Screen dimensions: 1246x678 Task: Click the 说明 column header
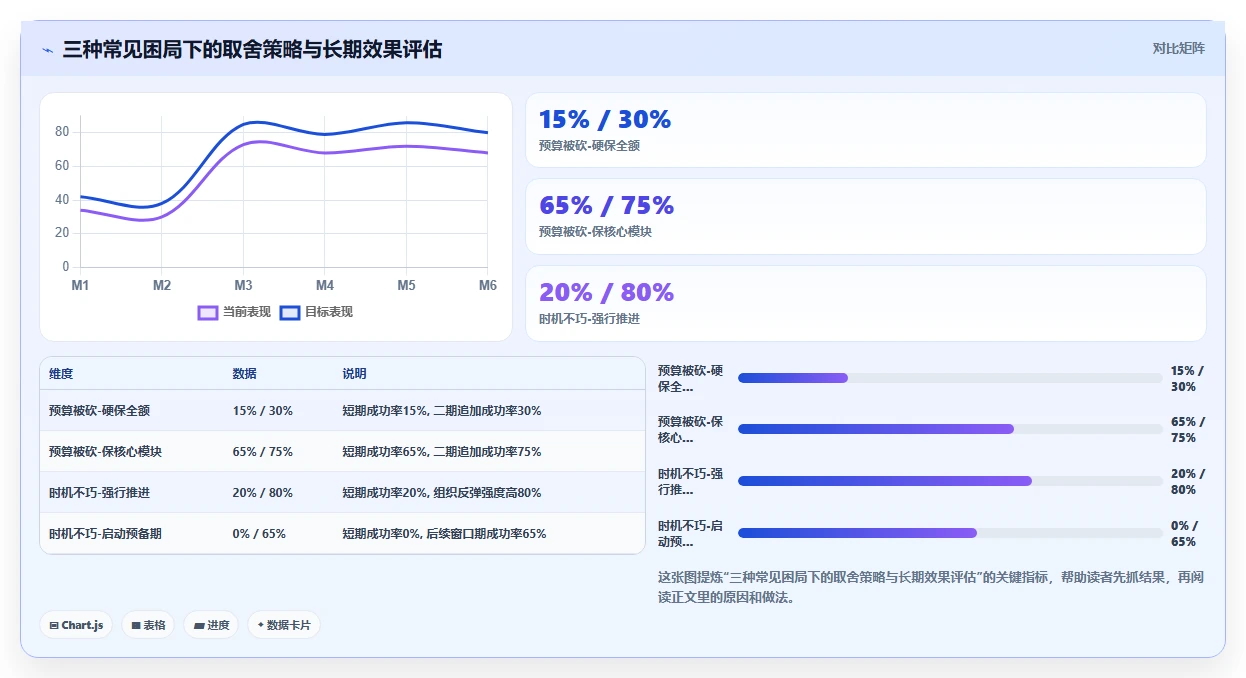pyautogui.click(x=355, y=374)
